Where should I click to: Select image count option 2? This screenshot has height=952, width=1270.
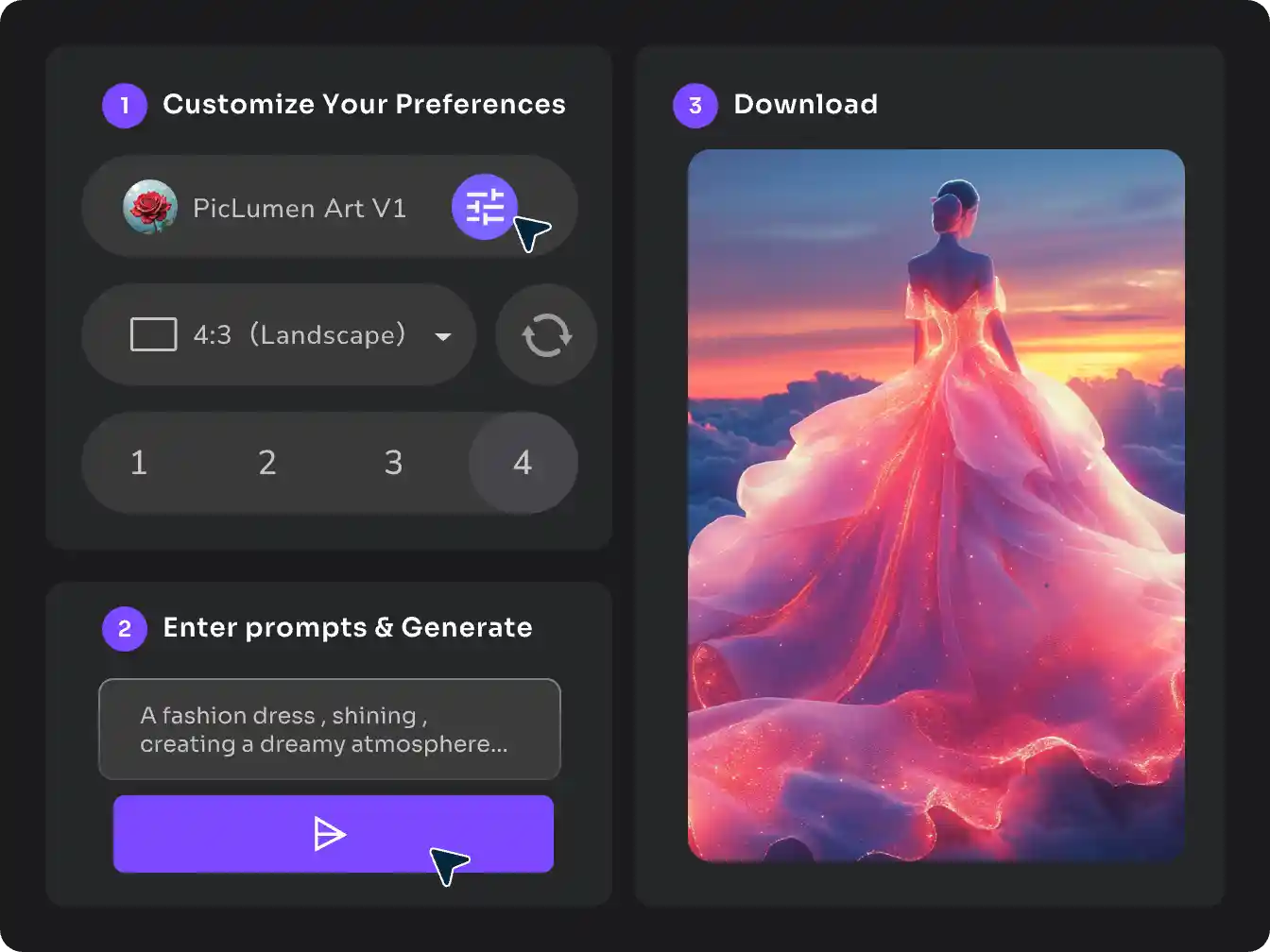(x=266, y=463)
